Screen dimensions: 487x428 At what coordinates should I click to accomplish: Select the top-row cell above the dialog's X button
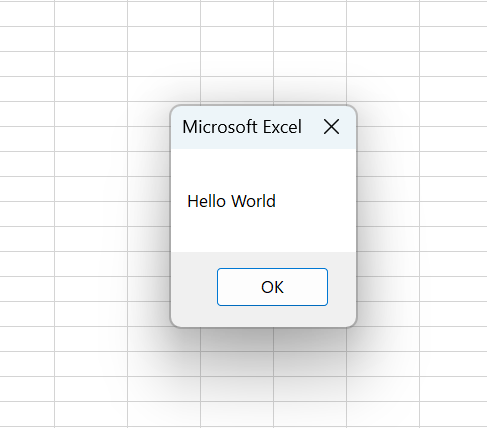pyautogui.click(x=310, y=14)
